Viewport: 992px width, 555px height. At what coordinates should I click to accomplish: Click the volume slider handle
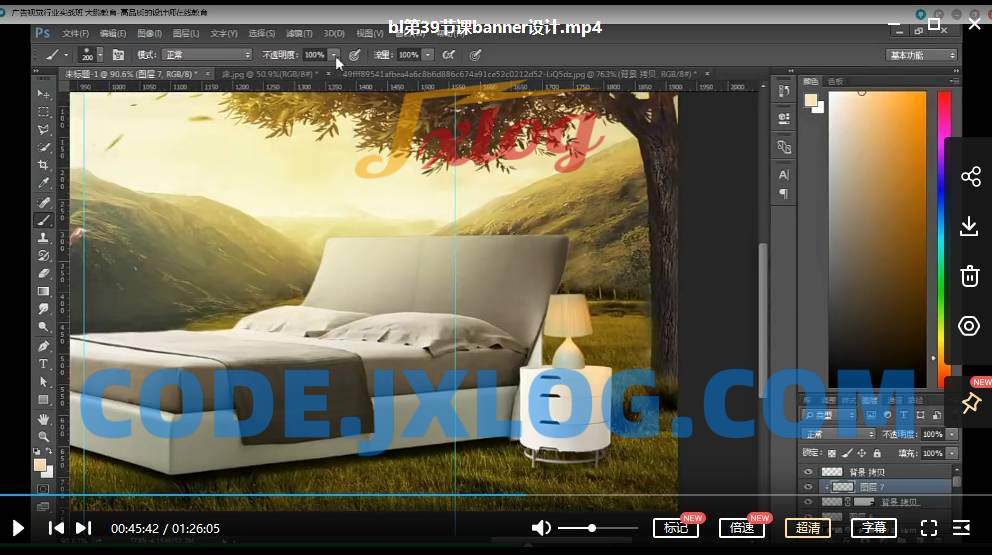592,528
